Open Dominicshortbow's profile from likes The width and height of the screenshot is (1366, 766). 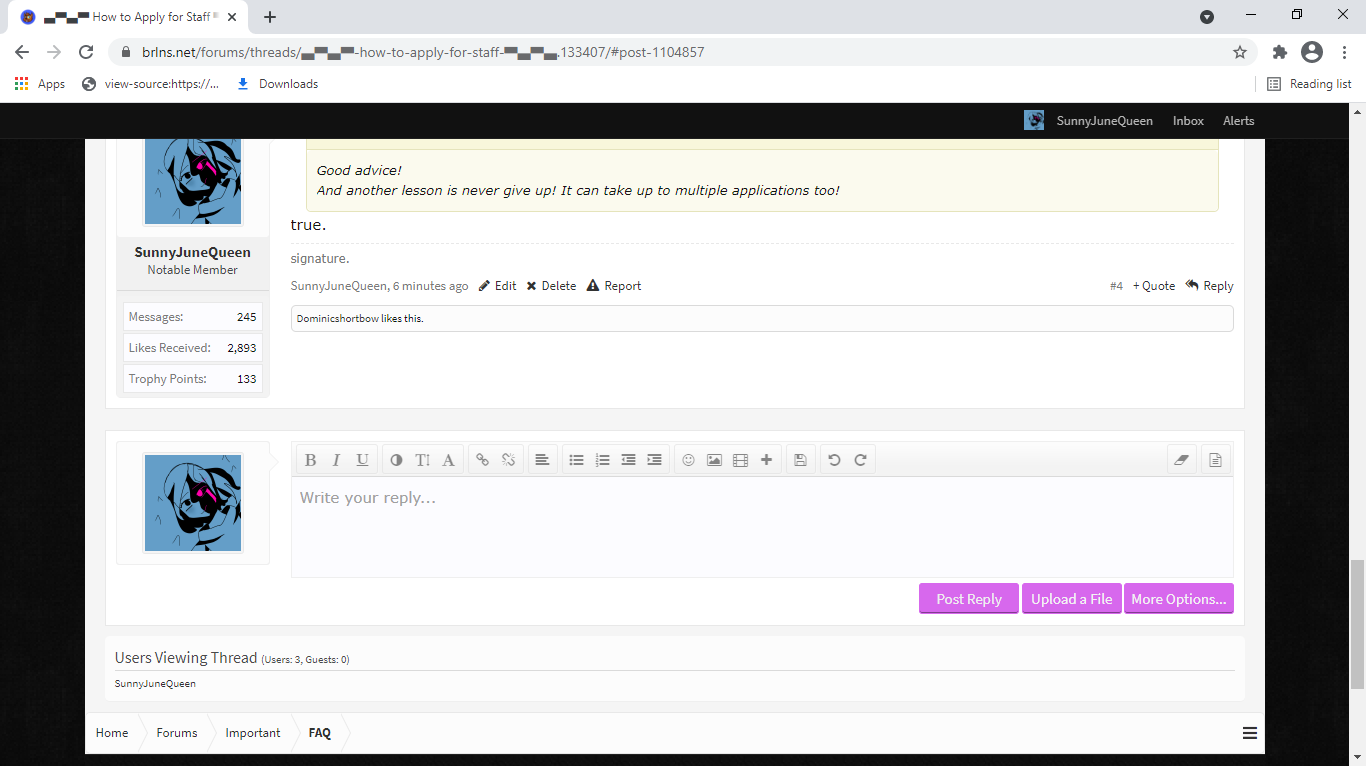coord(337,318)
